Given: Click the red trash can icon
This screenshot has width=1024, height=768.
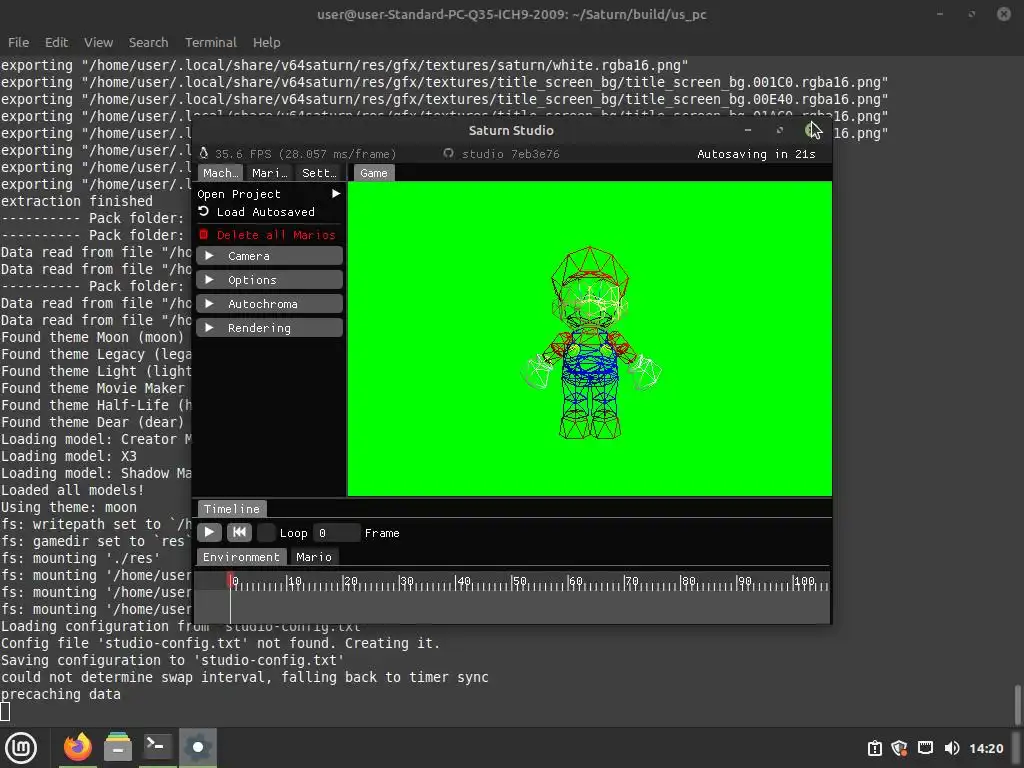Looking at the screenshot, I should (204, 234).
